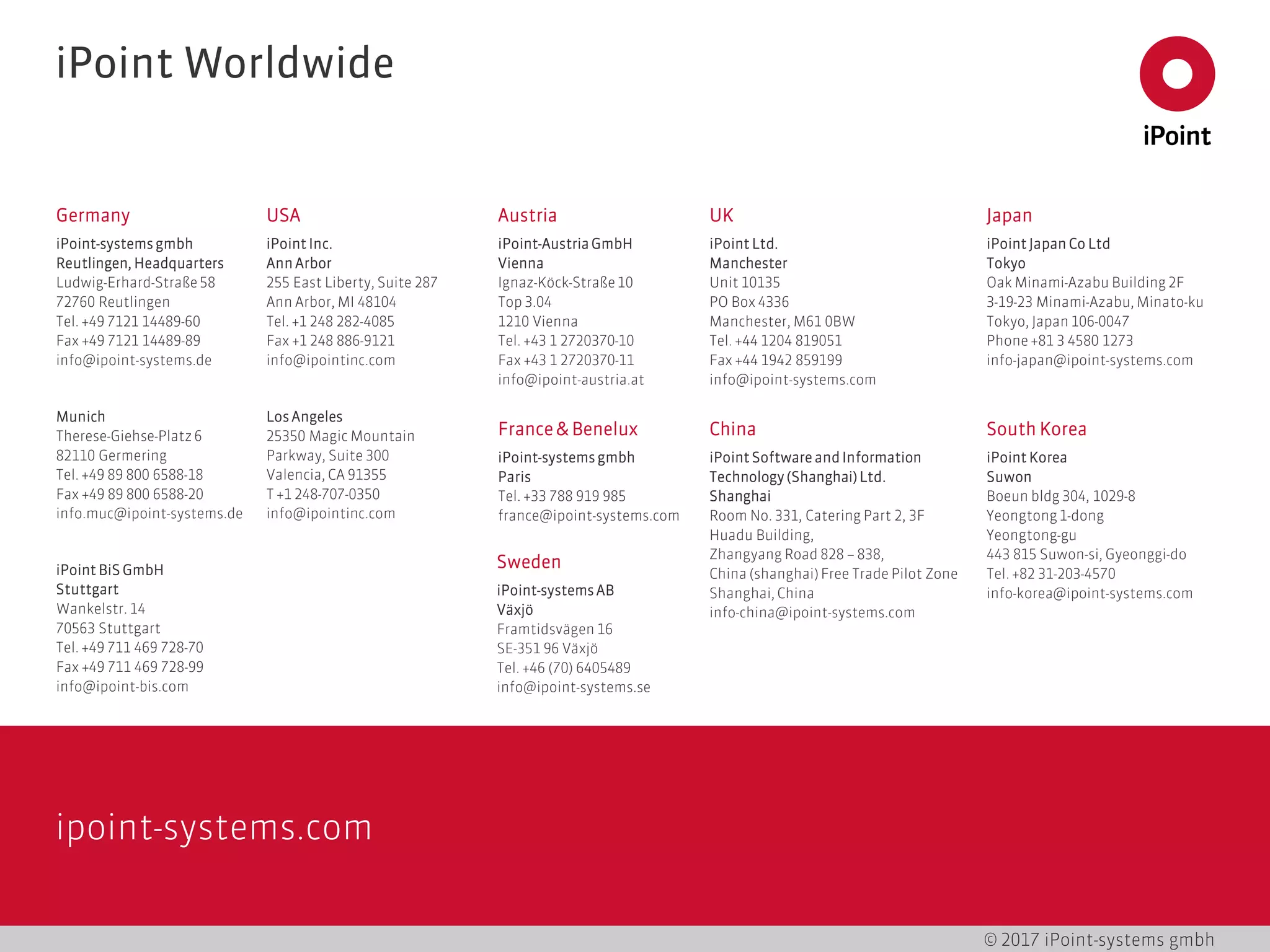Image resolution: width=1270 pixels, height=952 pixels.
Task: Click the info-japan@ipoint-systems.com email
Action: coord(1090,360)
